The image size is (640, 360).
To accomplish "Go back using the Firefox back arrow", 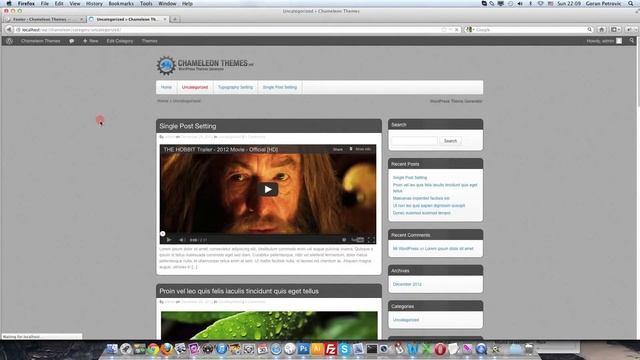I will click(x=9, y=29).
